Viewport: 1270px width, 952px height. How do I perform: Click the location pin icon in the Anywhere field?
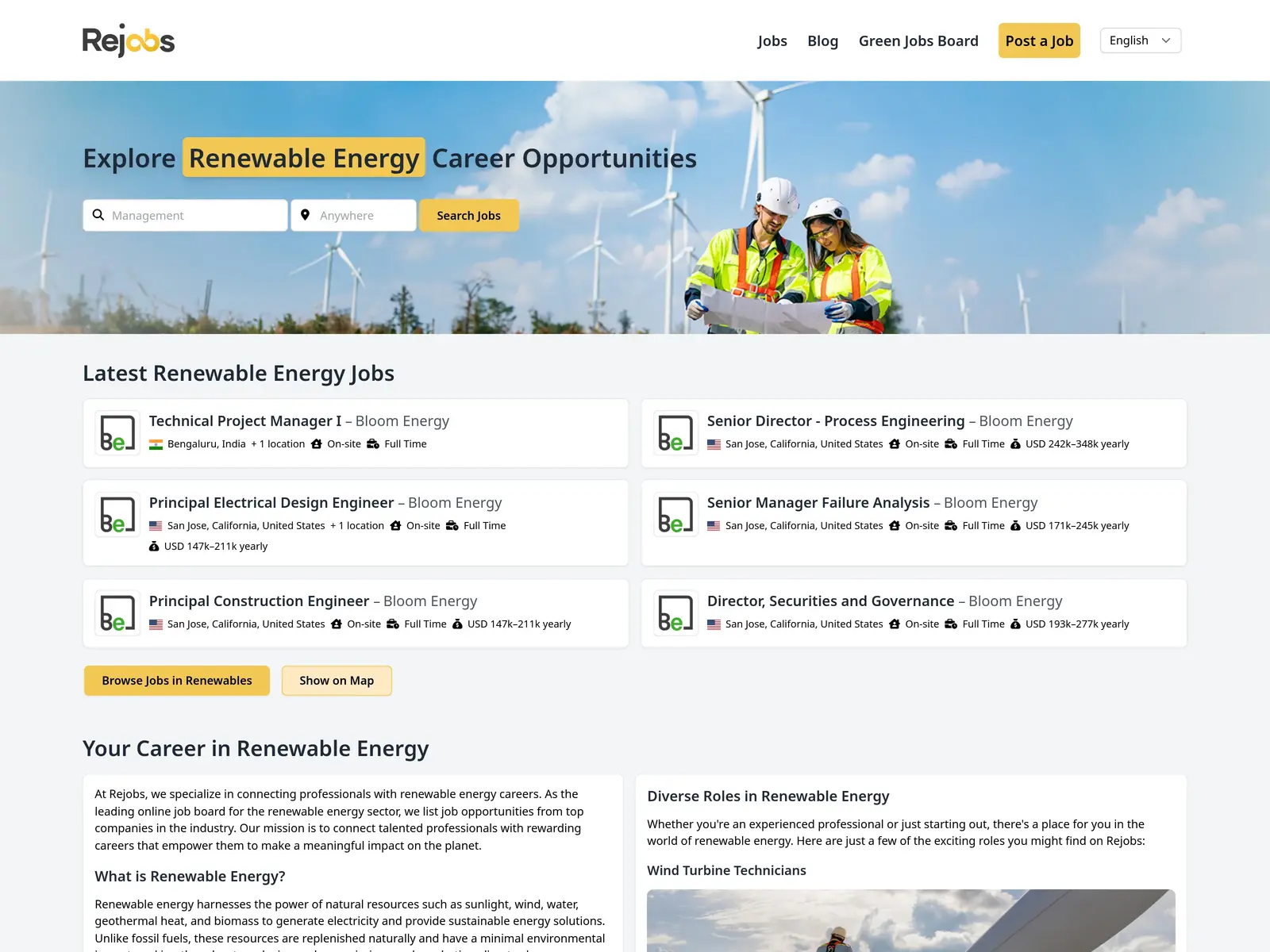pyautogui.click(x=306, y=215)
